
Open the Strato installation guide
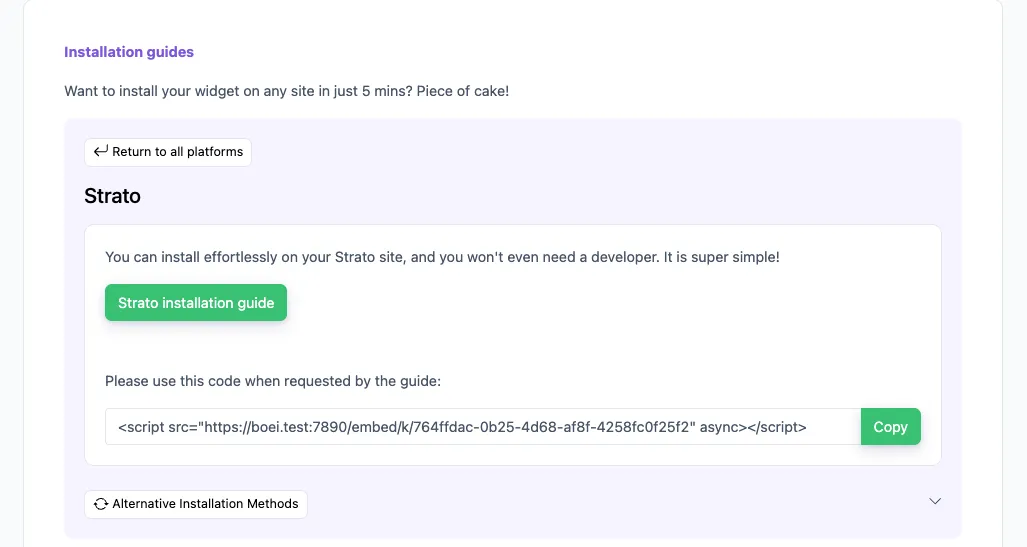pos(196,303)
